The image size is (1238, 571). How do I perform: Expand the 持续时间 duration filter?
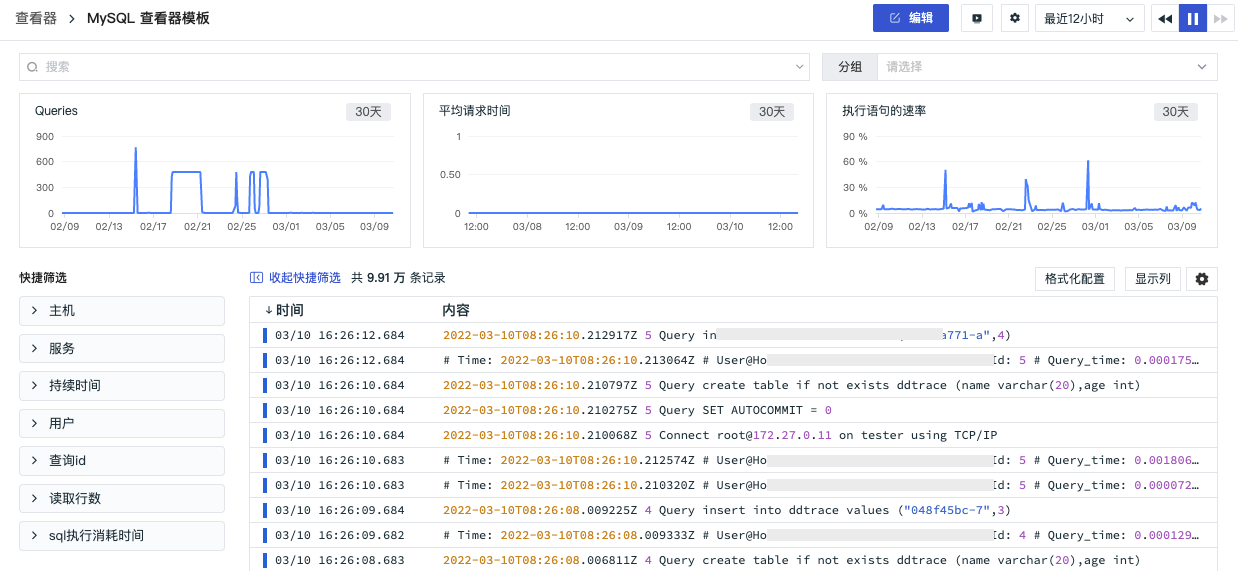pyautogui.click(x=122, y=386)
